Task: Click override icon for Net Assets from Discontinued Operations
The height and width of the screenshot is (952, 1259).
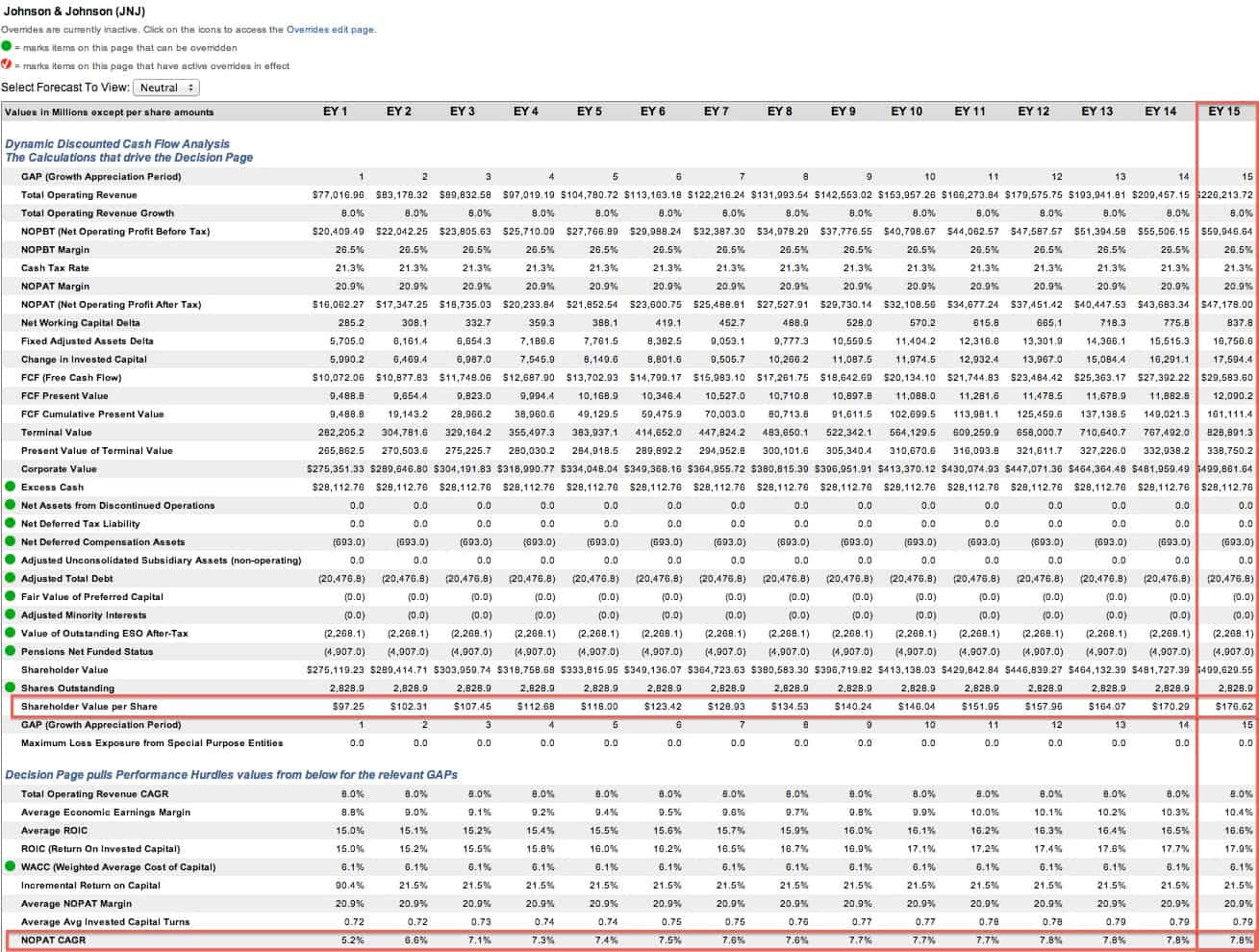Action: click(10, 506)
